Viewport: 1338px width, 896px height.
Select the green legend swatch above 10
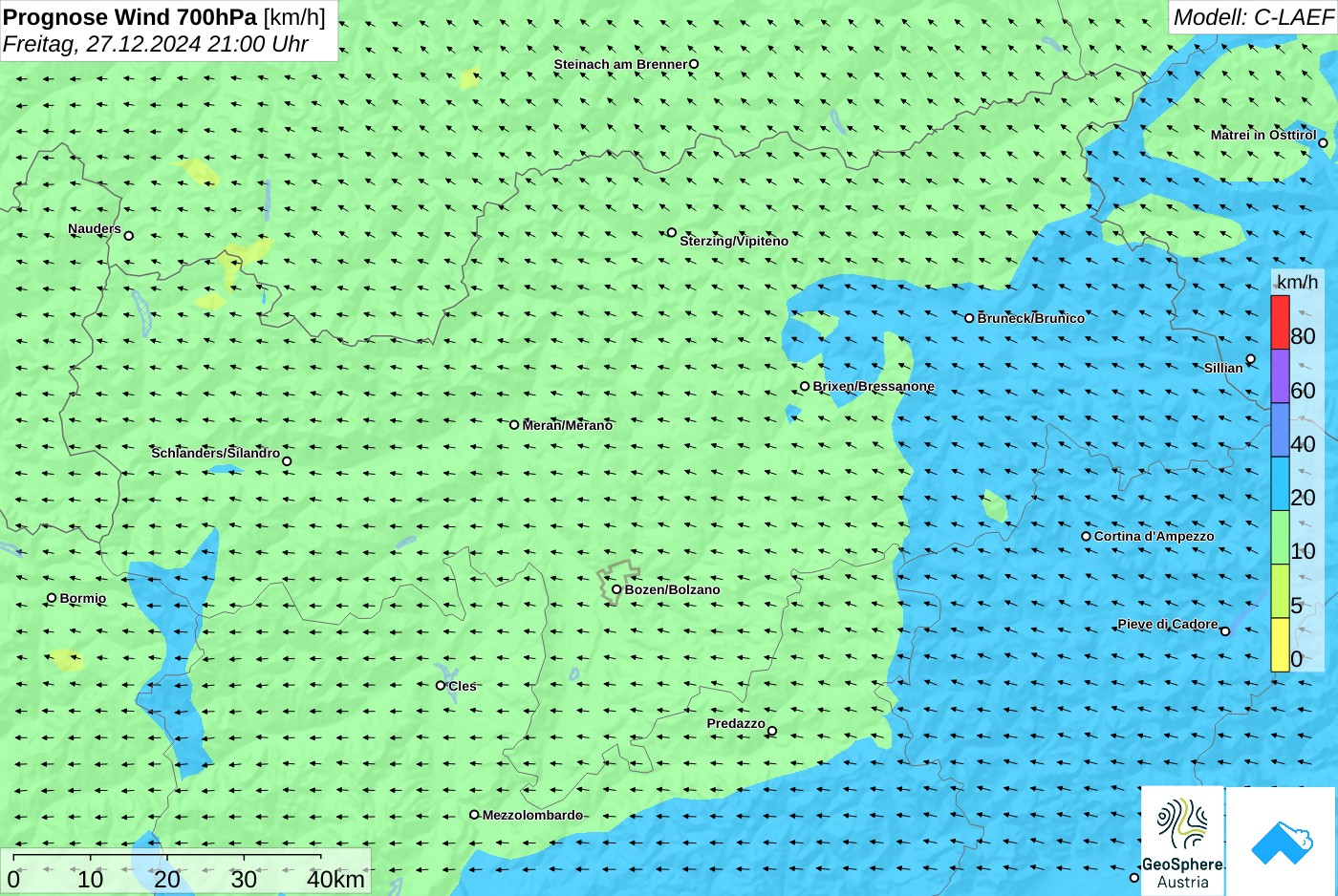(1280, 538)
